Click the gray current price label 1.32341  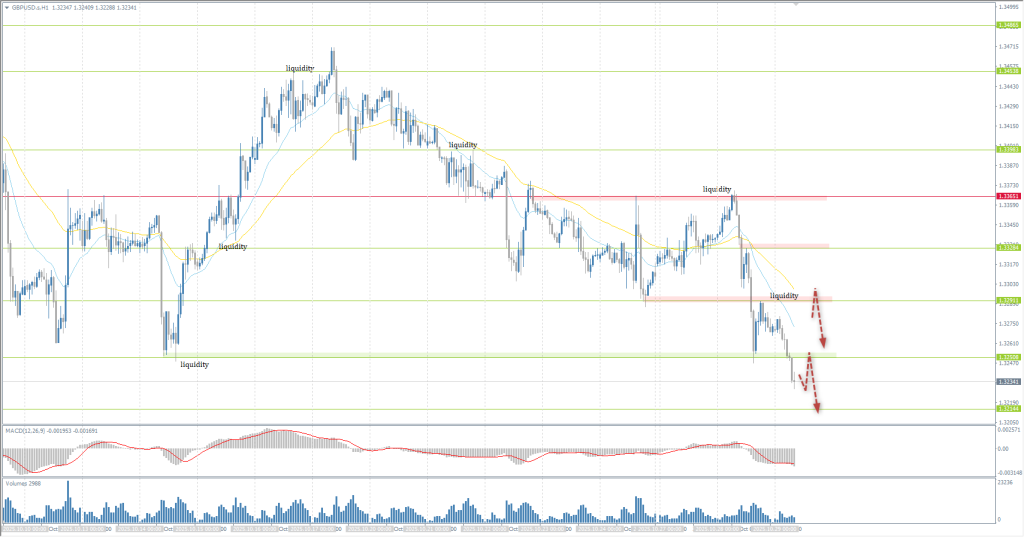coord(1007,382)
